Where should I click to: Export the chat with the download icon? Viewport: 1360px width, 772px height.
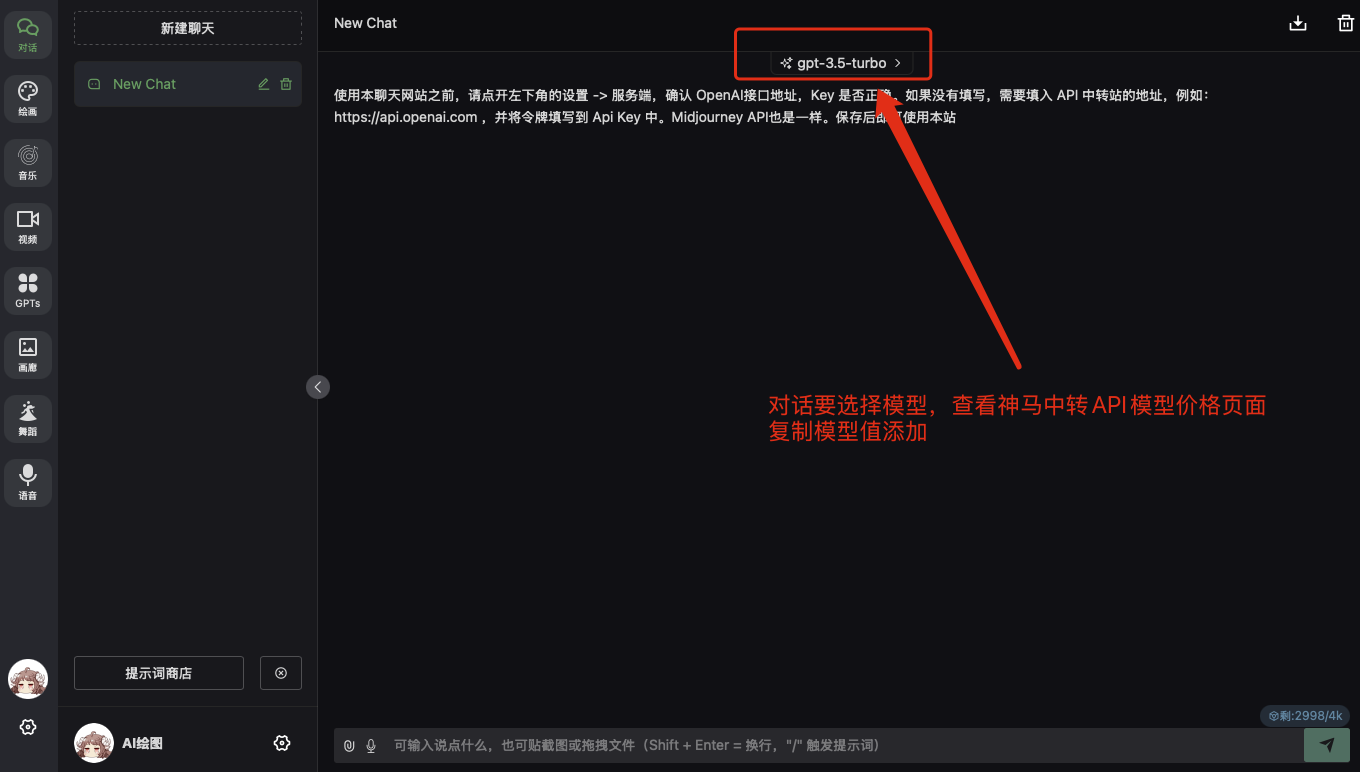tap(1298, 23)
